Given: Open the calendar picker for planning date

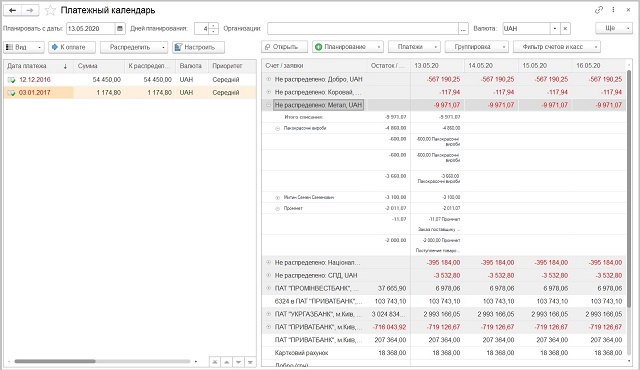Looking at the screenshot, I should (120, 29).
